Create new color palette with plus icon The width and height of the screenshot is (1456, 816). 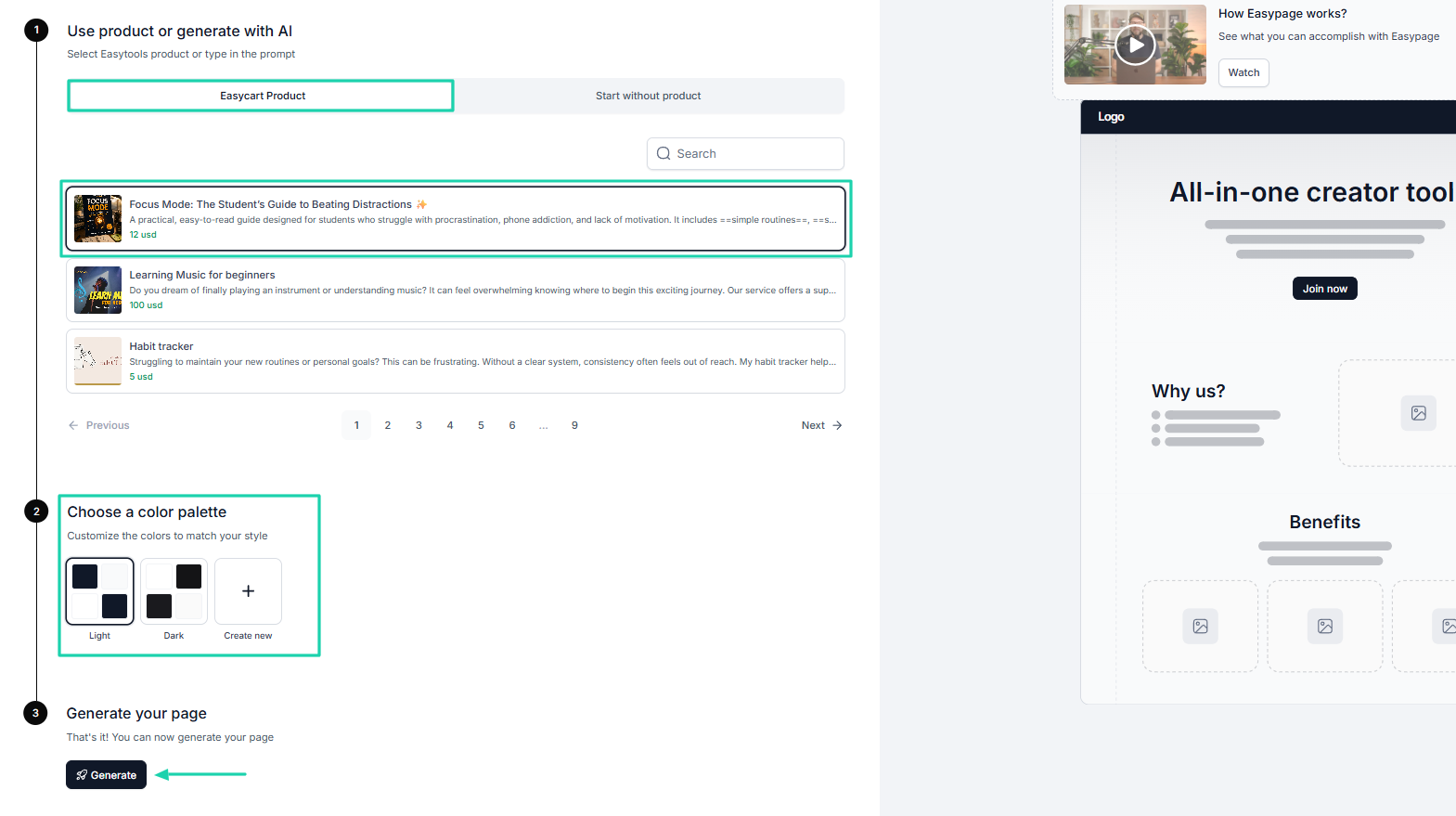pos(248,591)
